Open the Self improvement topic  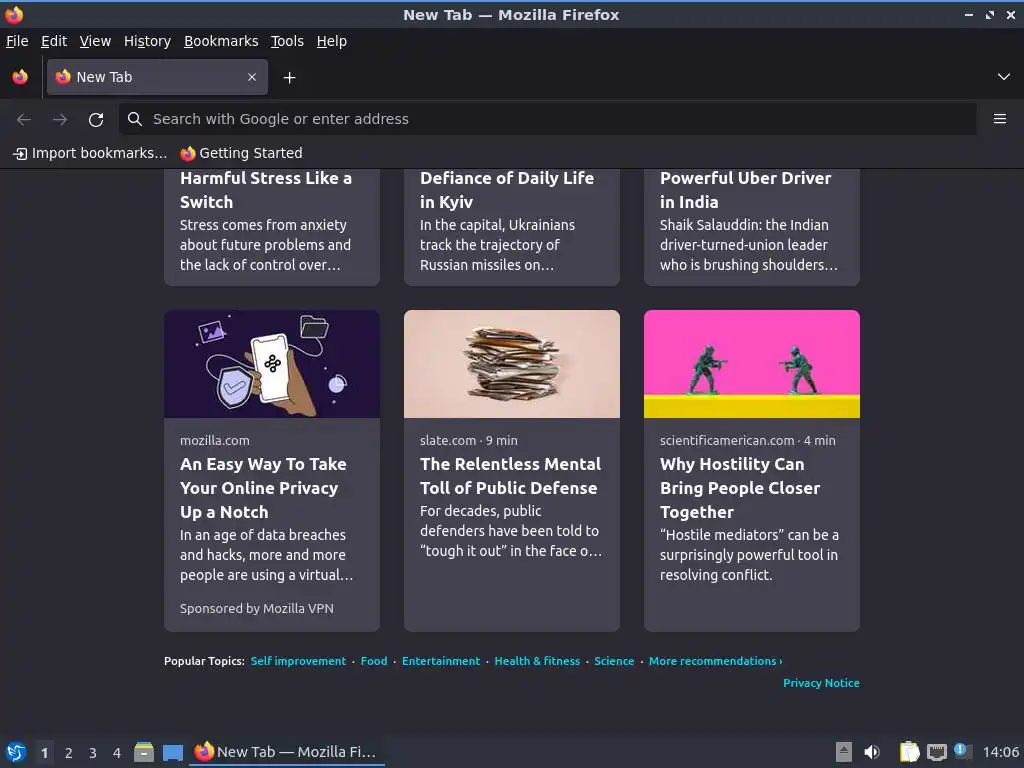[x=298, y=661]
